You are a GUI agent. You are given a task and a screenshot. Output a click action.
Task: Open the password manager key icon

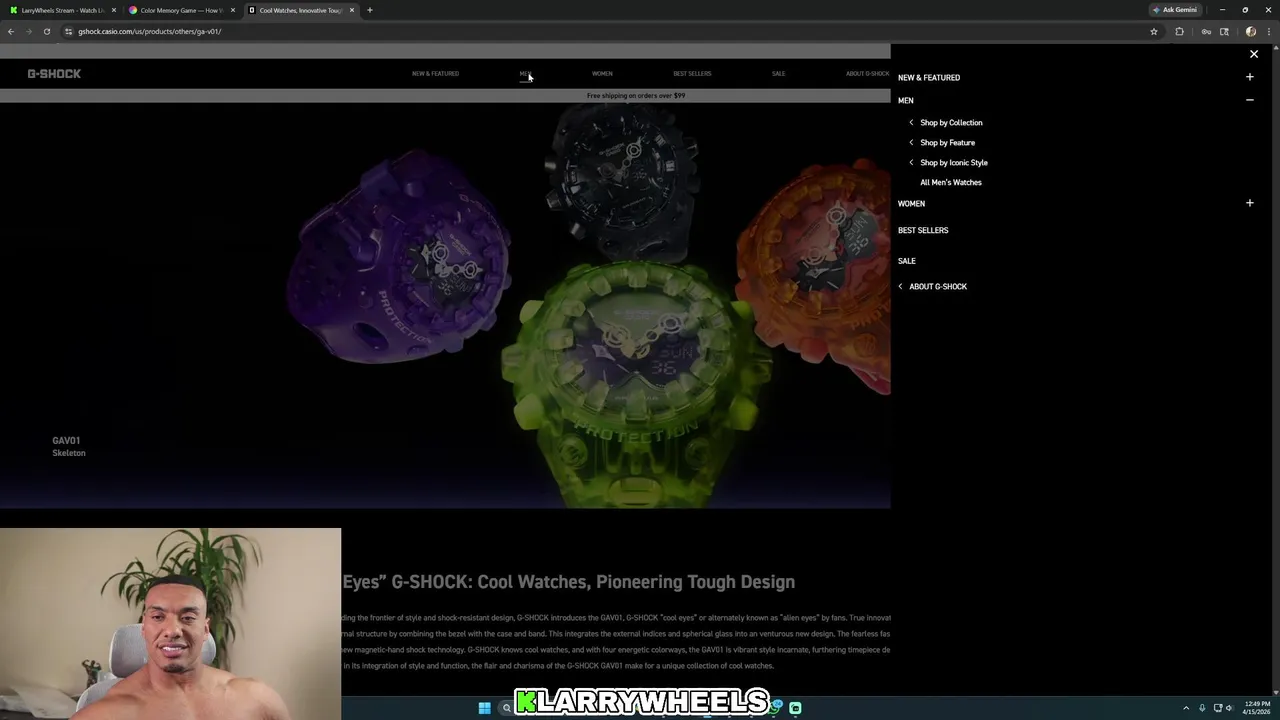pyautogui.click(x=1206, y=31)
